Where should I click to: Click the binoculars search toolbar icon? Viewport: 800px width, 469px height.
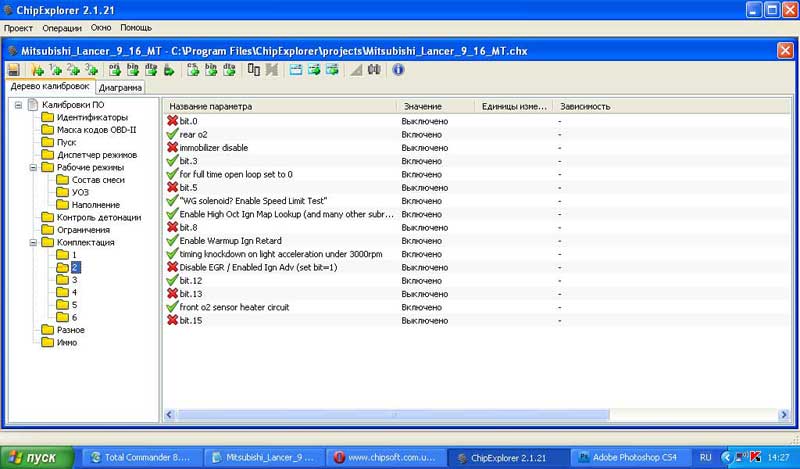click(x=375, y=70)
